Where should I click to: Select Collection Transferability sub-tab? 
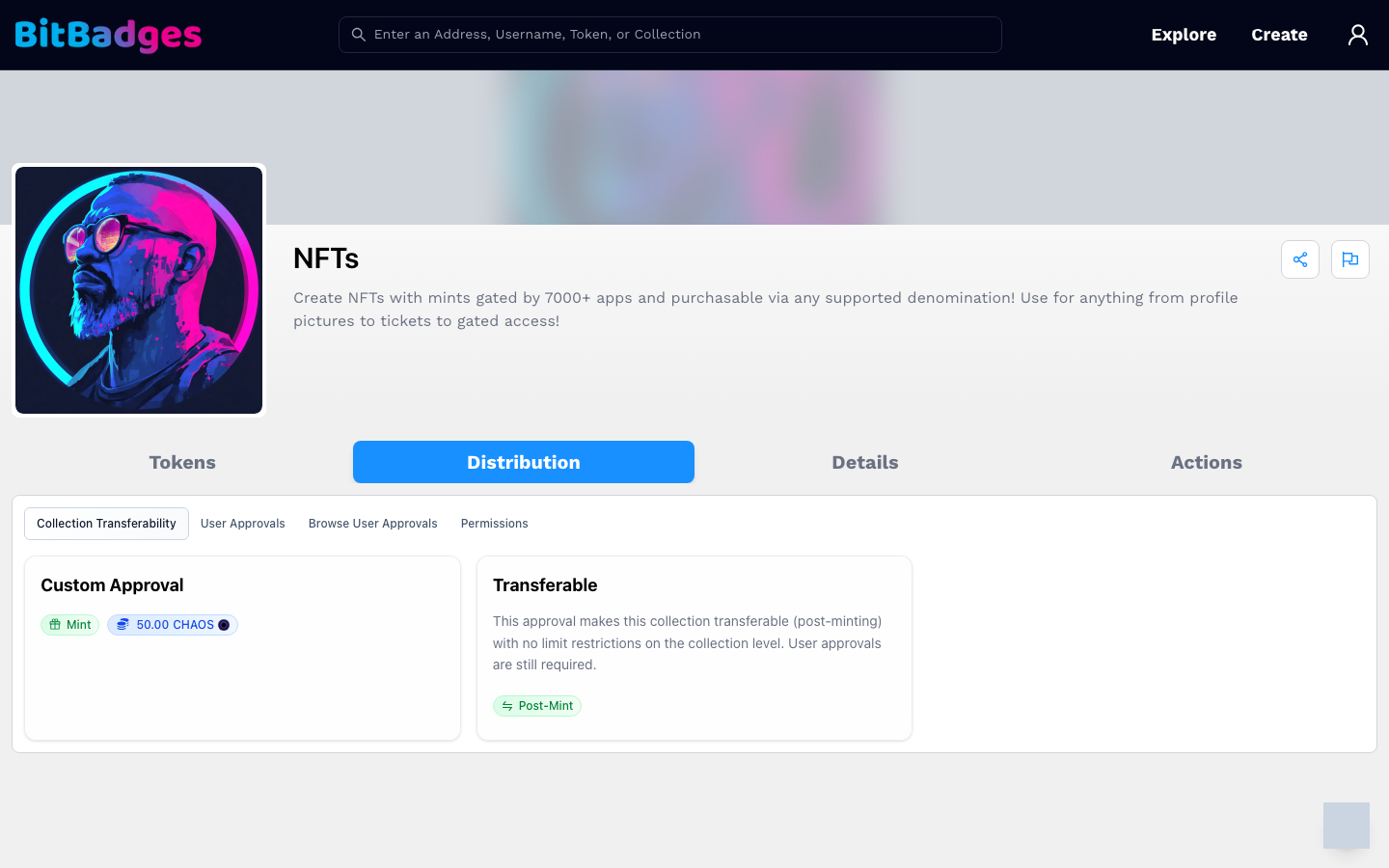(106, 524)
